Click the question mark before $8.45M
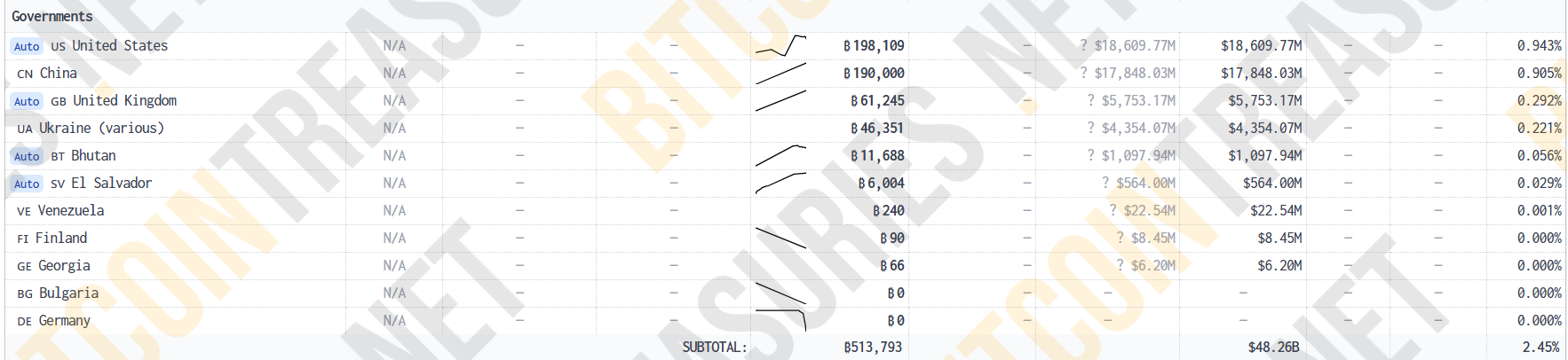The image size is (1568, 360). (x=1120, y=238)
